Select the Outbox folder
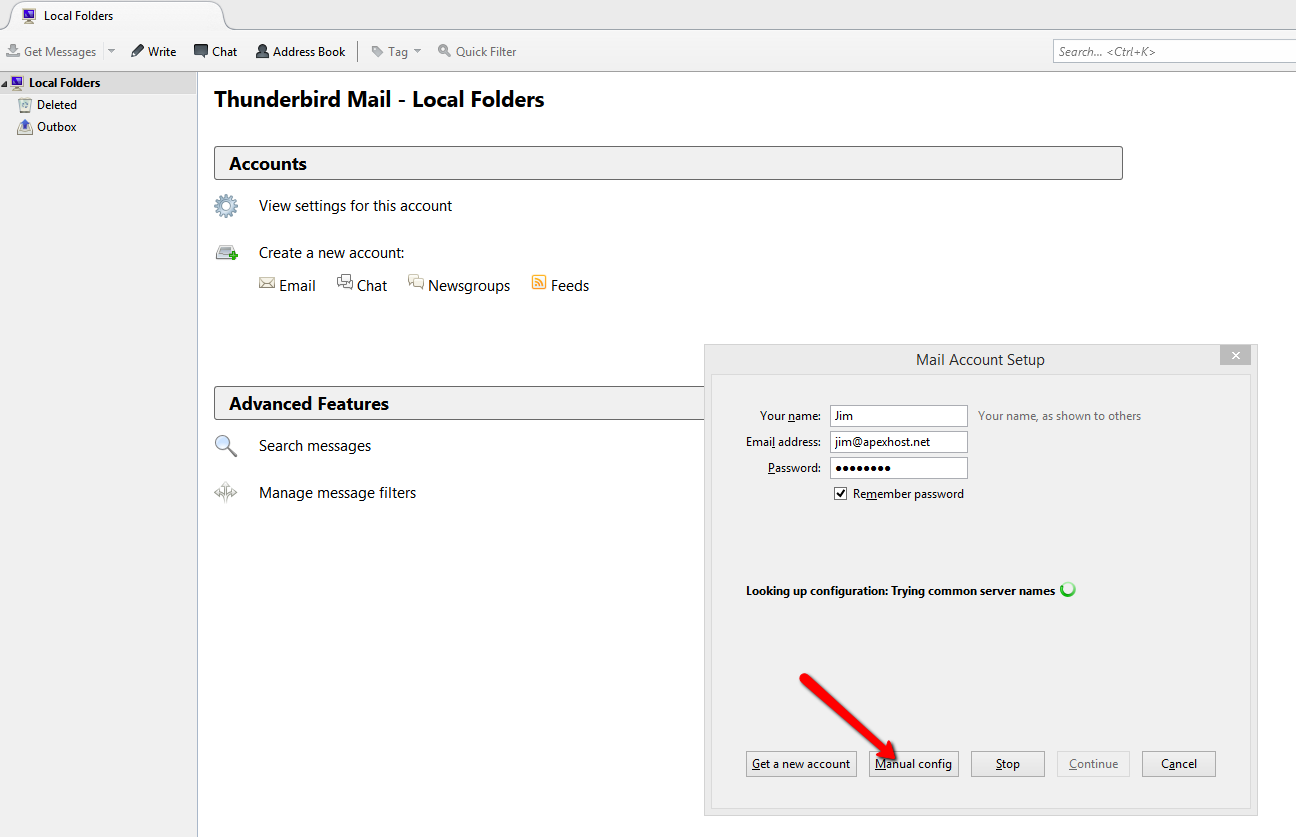 [57, 127]
